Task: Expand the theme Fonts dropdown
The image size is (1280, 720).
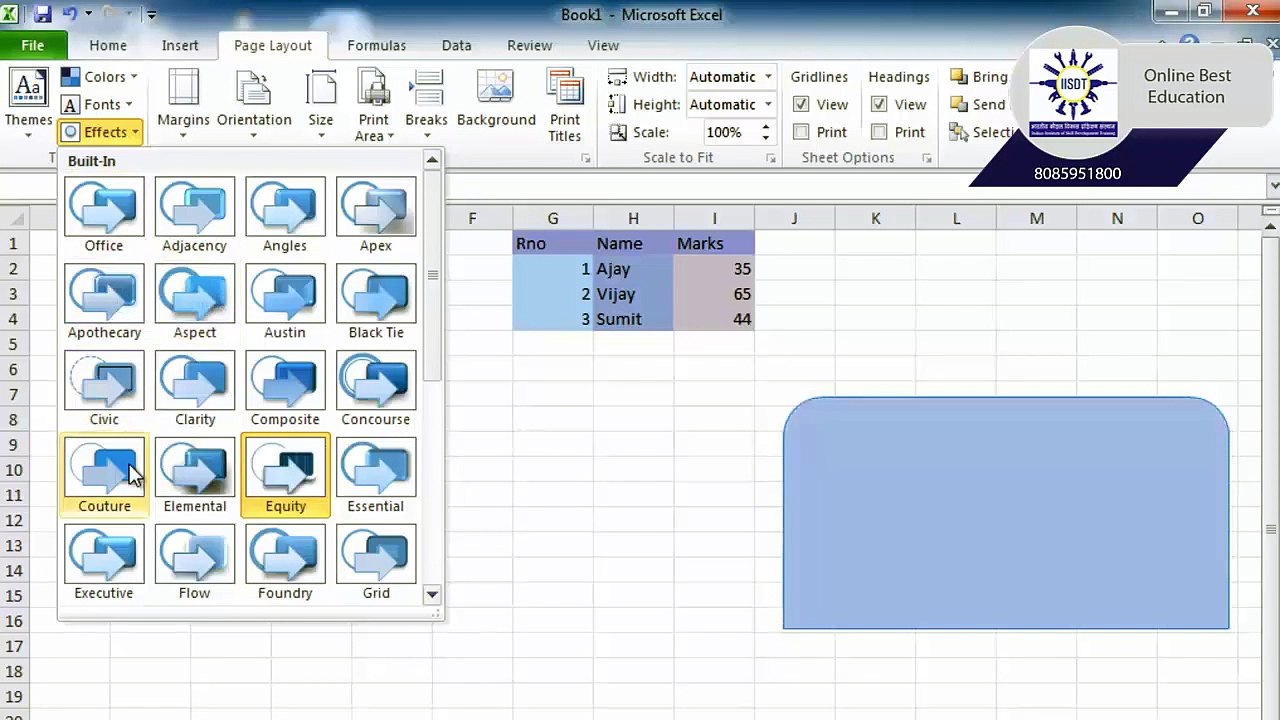Action: coord(97,104)
